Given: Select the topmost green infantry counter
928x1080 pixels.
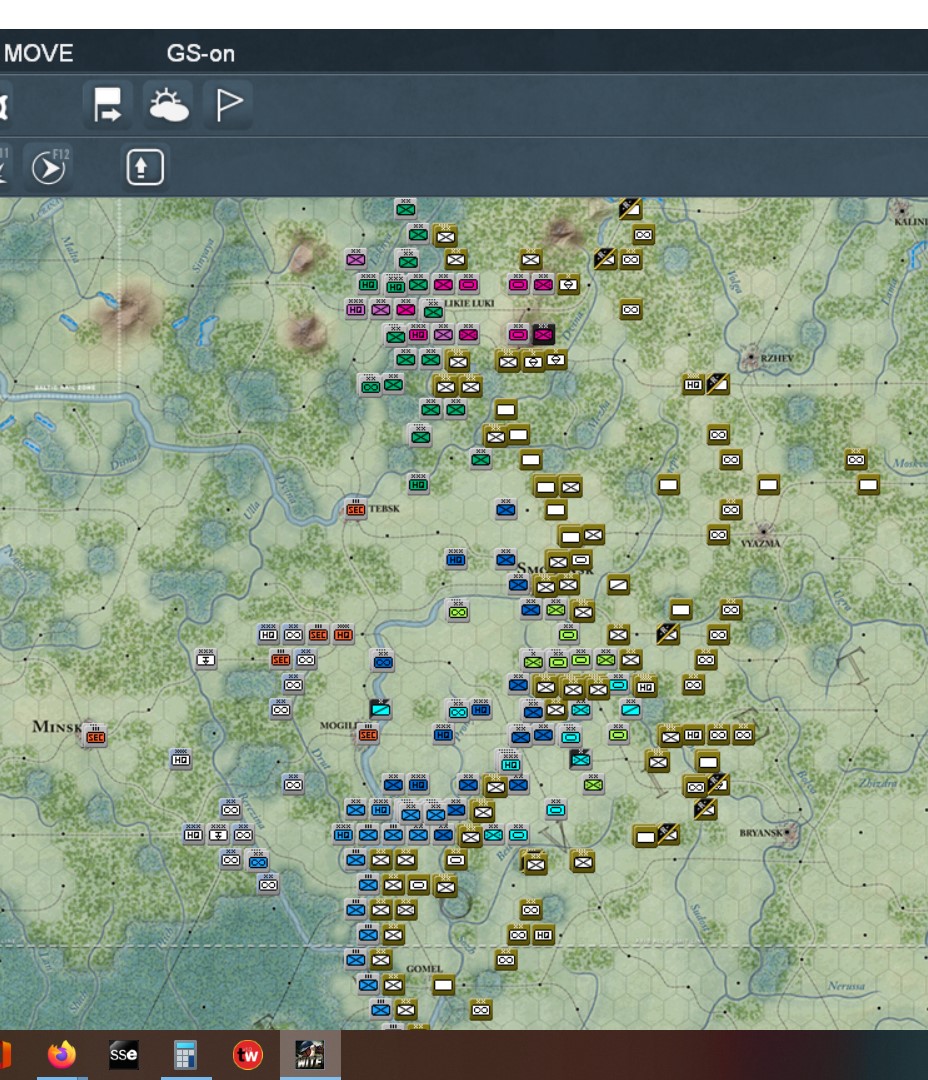Looking at the screenshot, I should tap(405, 209).
